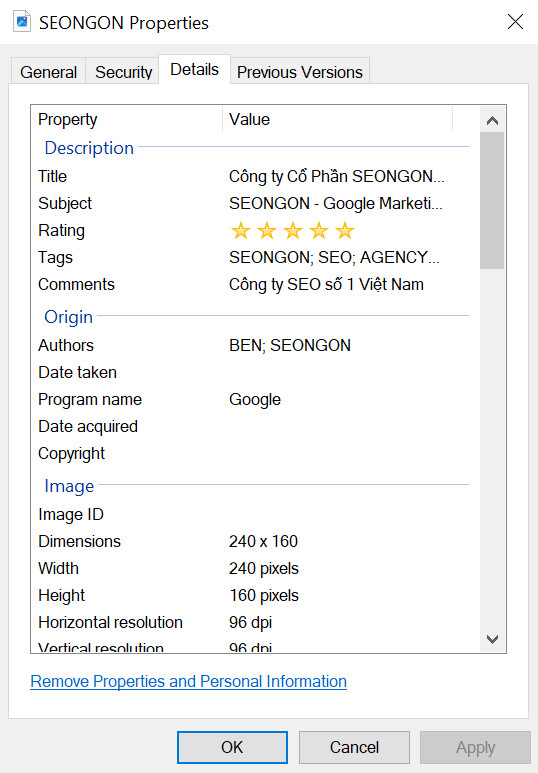The height and width of the screenshot is (773, 538).
Task: Click the file icon in title bar
Action: (22, 22)
